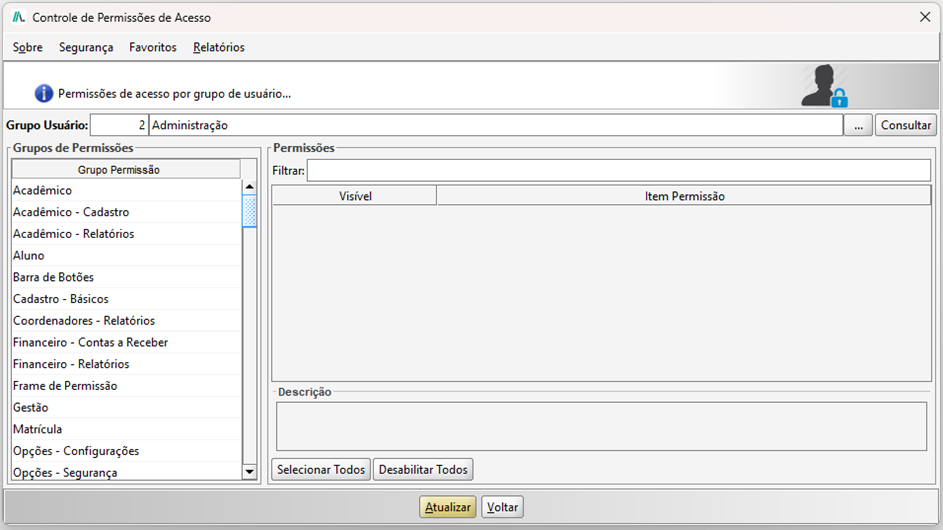Click the list scrollbar down arrow
Image resolution: width=943 pixels, height=530 pixels.
point(250,472)
